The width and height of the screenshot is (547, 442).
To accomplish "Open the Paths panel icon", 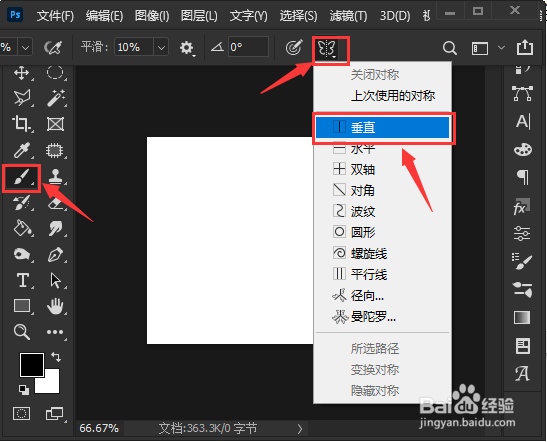I will pos(522,94).
